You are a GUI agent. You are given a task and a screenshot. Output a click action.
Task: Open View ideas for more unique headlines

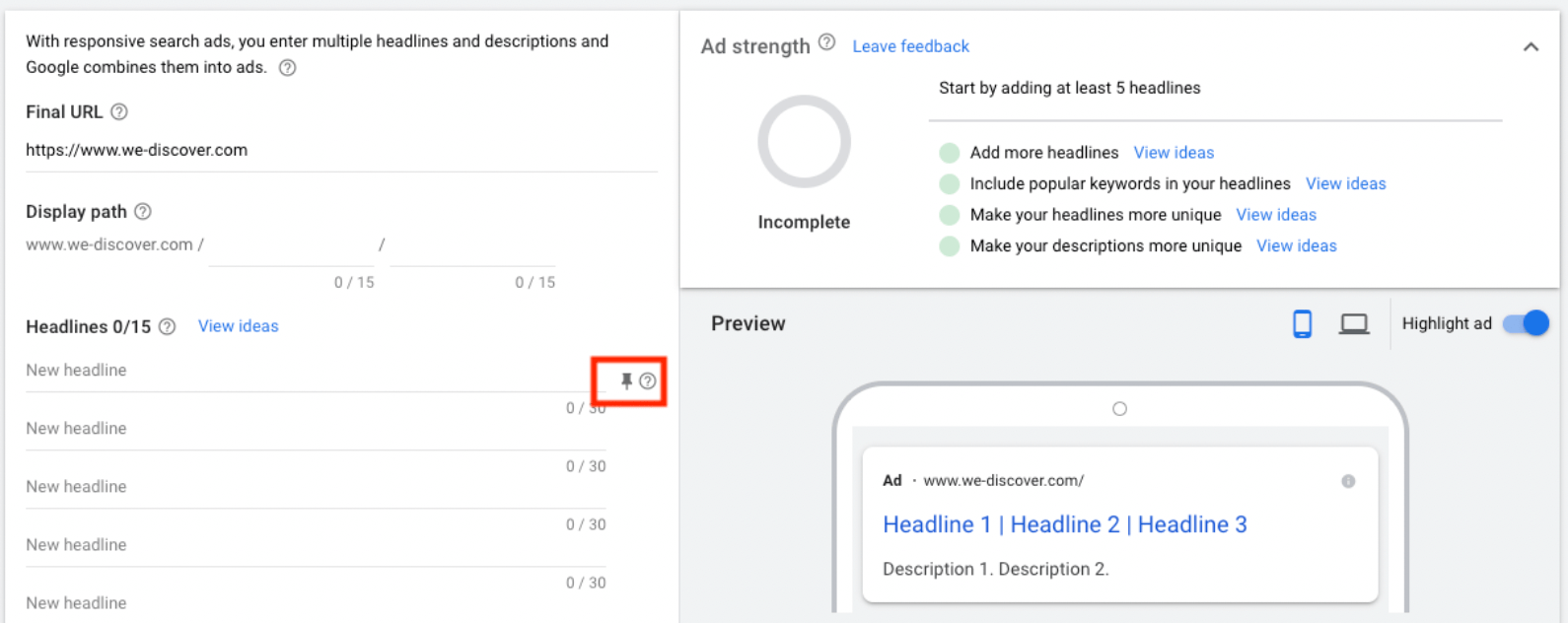(x=1276, y=215)
